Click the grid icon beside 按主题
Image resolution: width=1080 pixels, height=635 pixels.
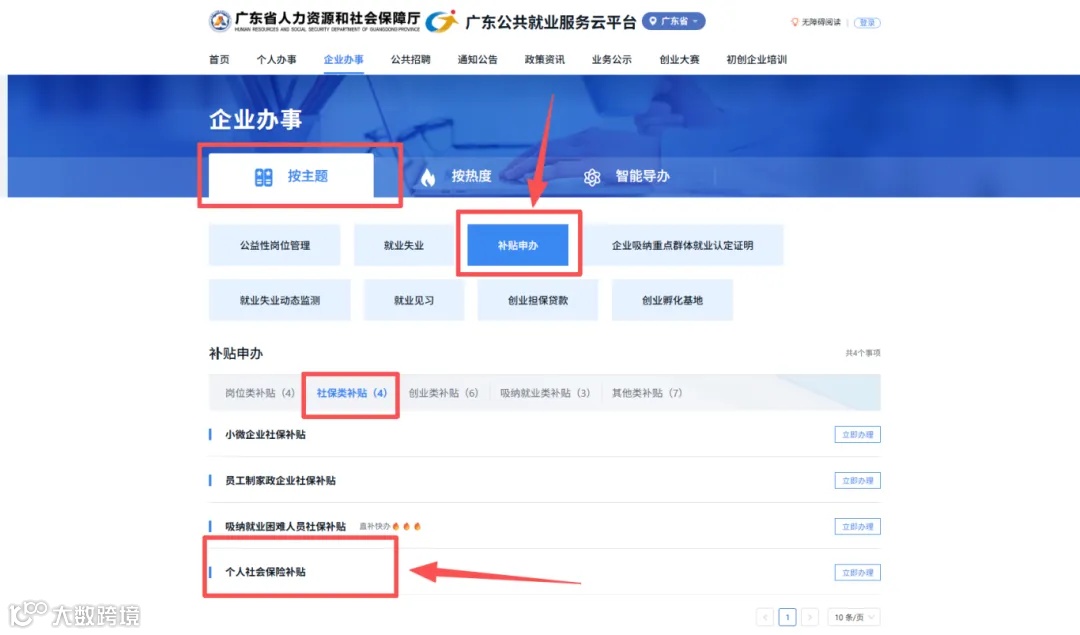click(263, 177)
